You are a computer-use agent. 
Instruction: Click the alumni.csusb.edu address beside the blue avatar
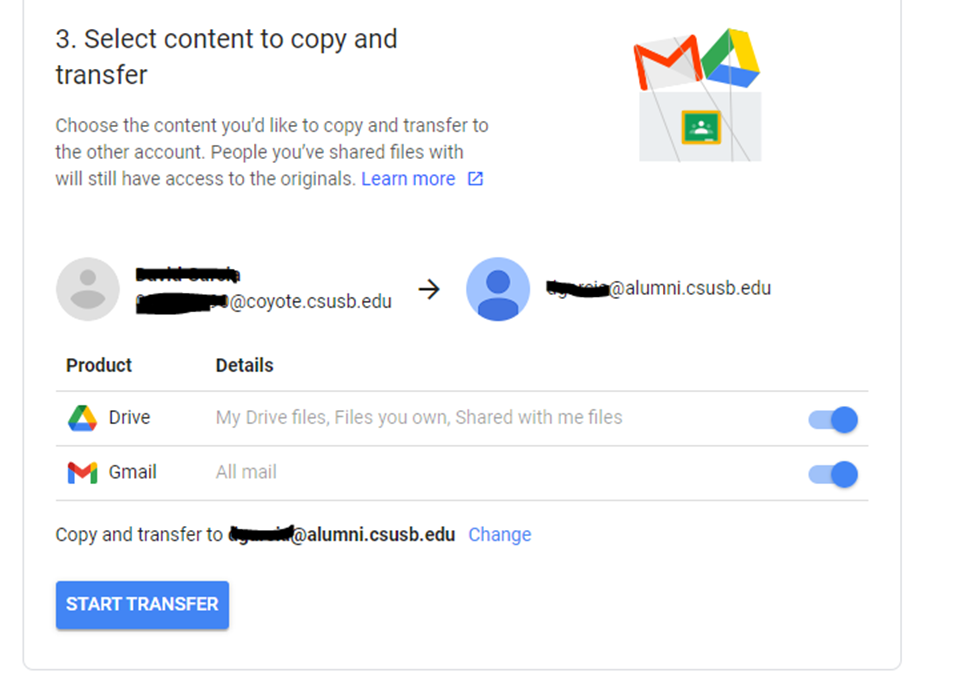[658, 289]
